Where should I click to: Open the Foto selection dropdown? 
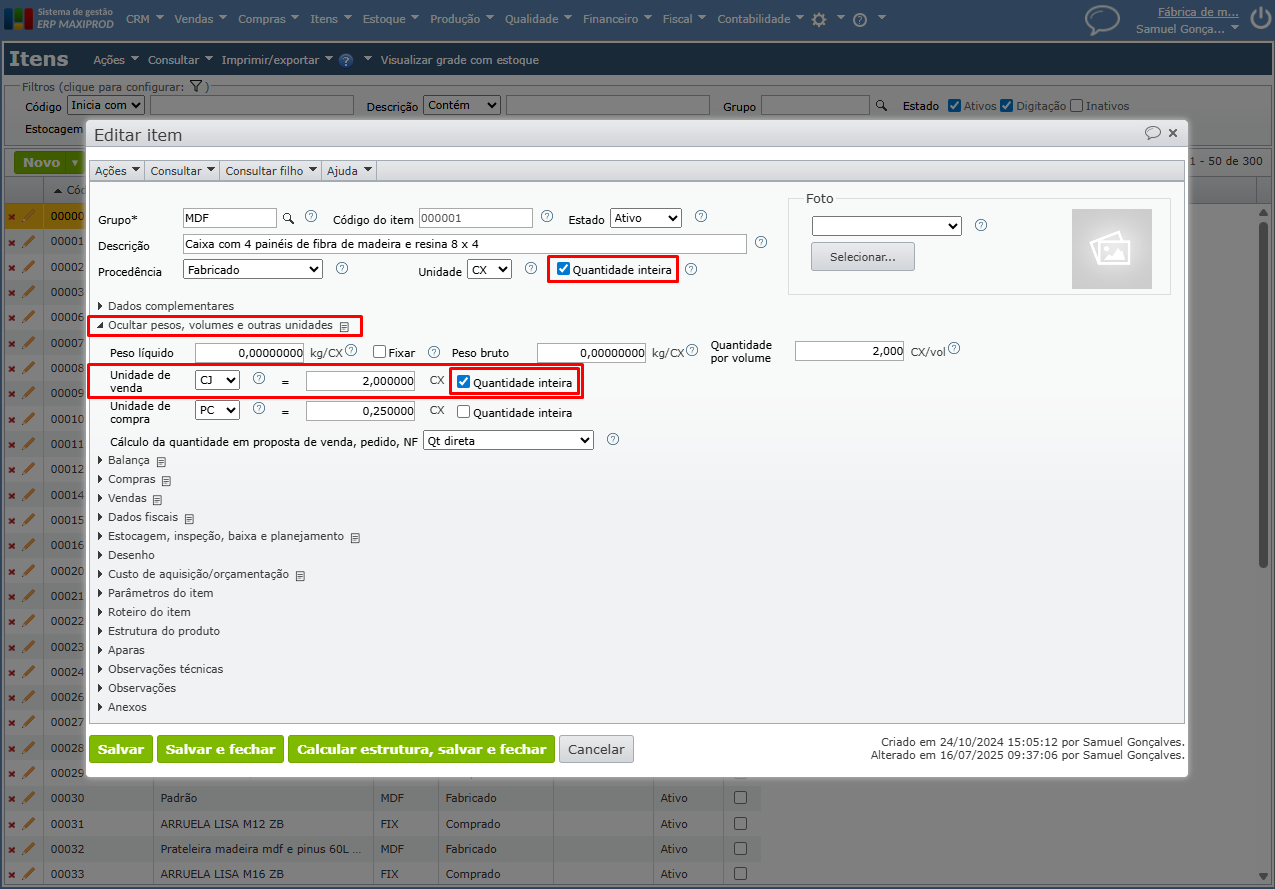(x=886, y=226)
